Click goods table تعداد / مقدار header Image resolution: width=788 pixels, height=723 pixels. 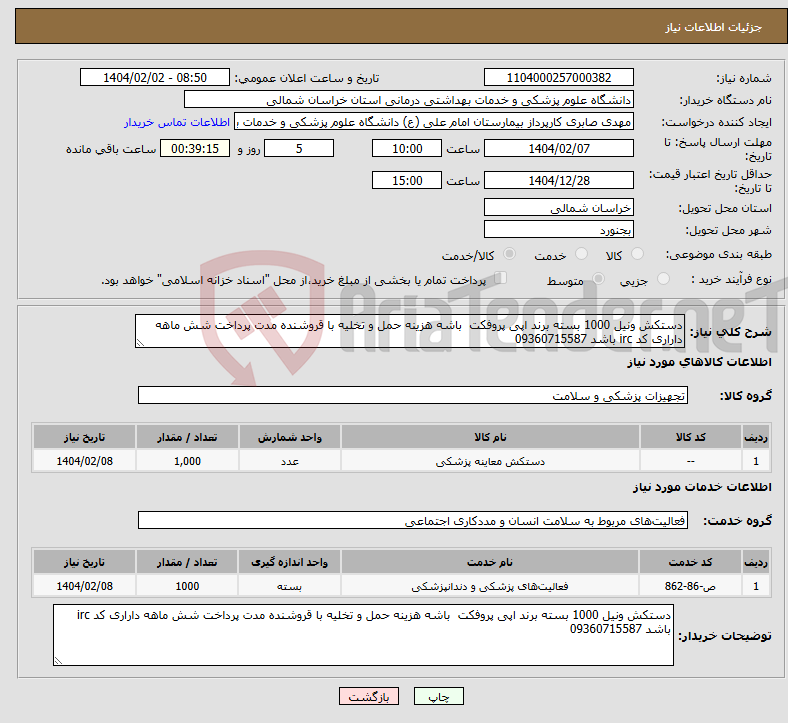click(187, 437)
